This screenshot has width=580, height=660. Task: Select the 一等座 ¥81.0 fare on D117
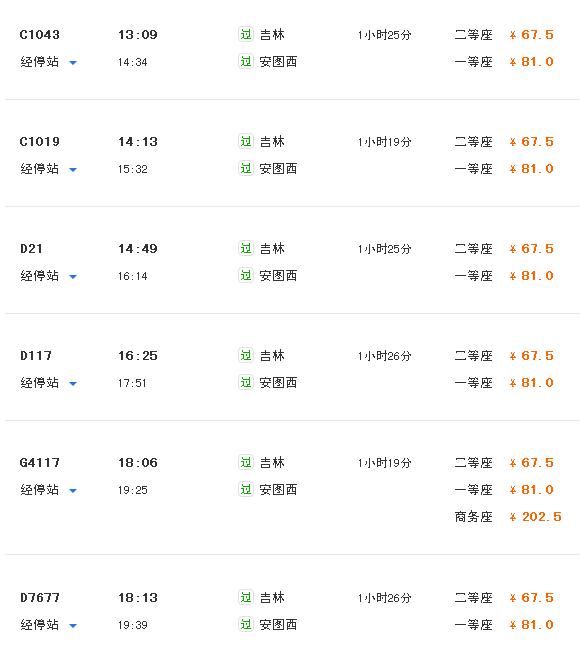coord(504,383)
